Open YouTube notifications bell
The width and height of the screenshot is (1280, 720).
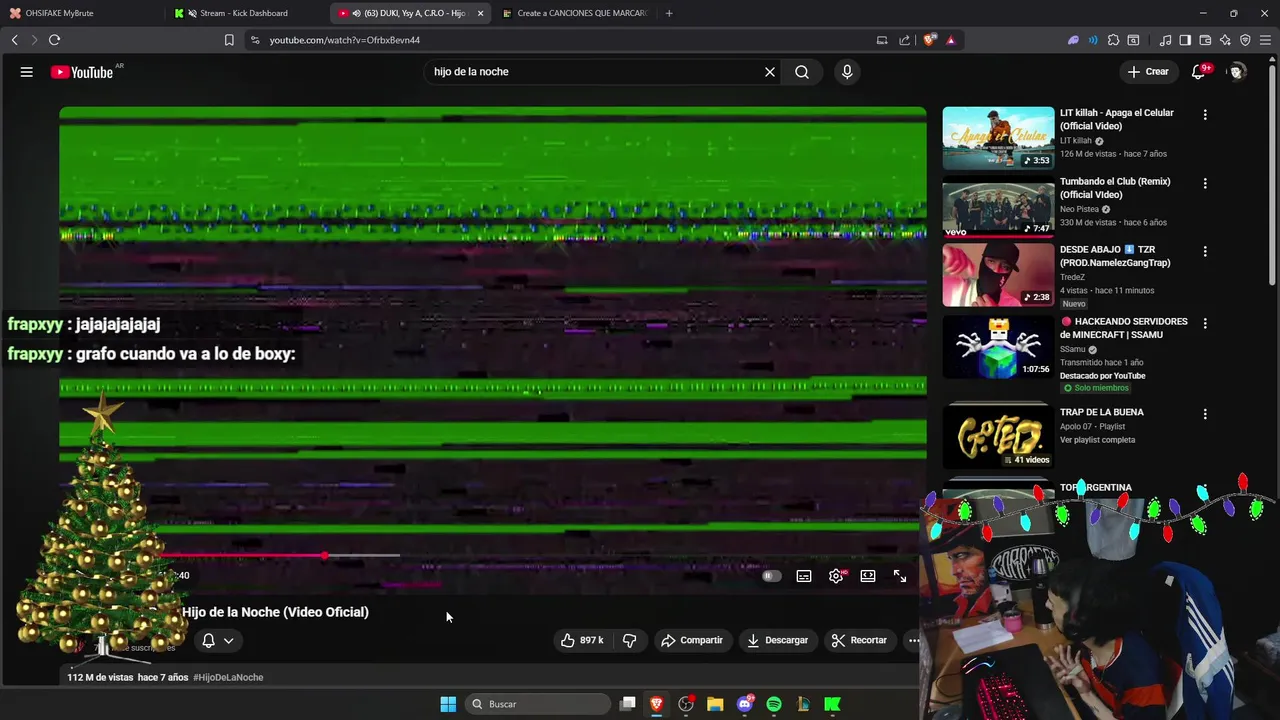pos(1199,72)
